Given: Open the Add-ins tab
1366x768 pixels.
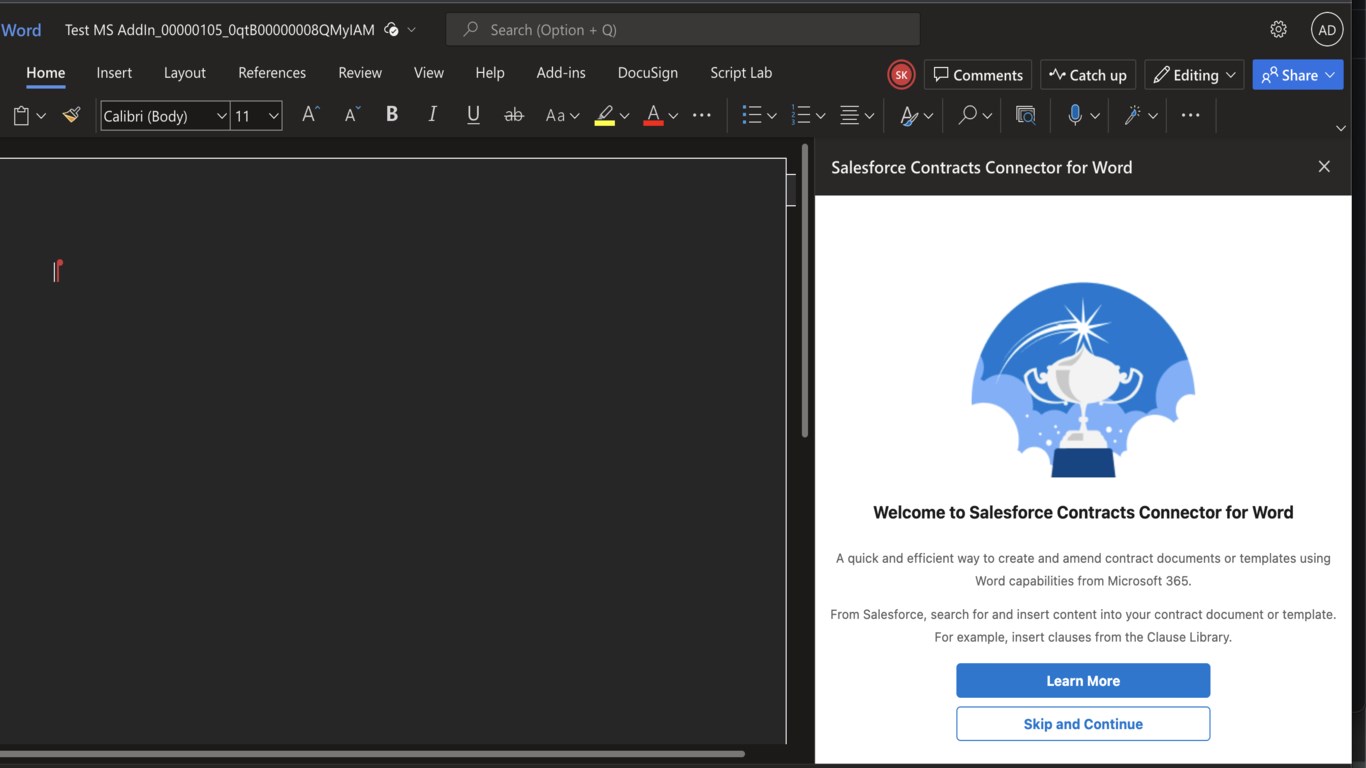Looking at the screenshot, I should [x=561, y=73].
